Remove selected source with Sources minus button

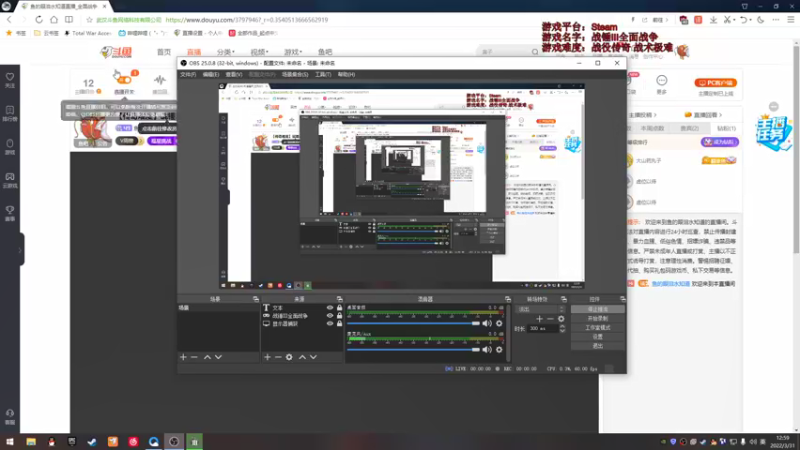pyautogui.click(x=278, y=357)
